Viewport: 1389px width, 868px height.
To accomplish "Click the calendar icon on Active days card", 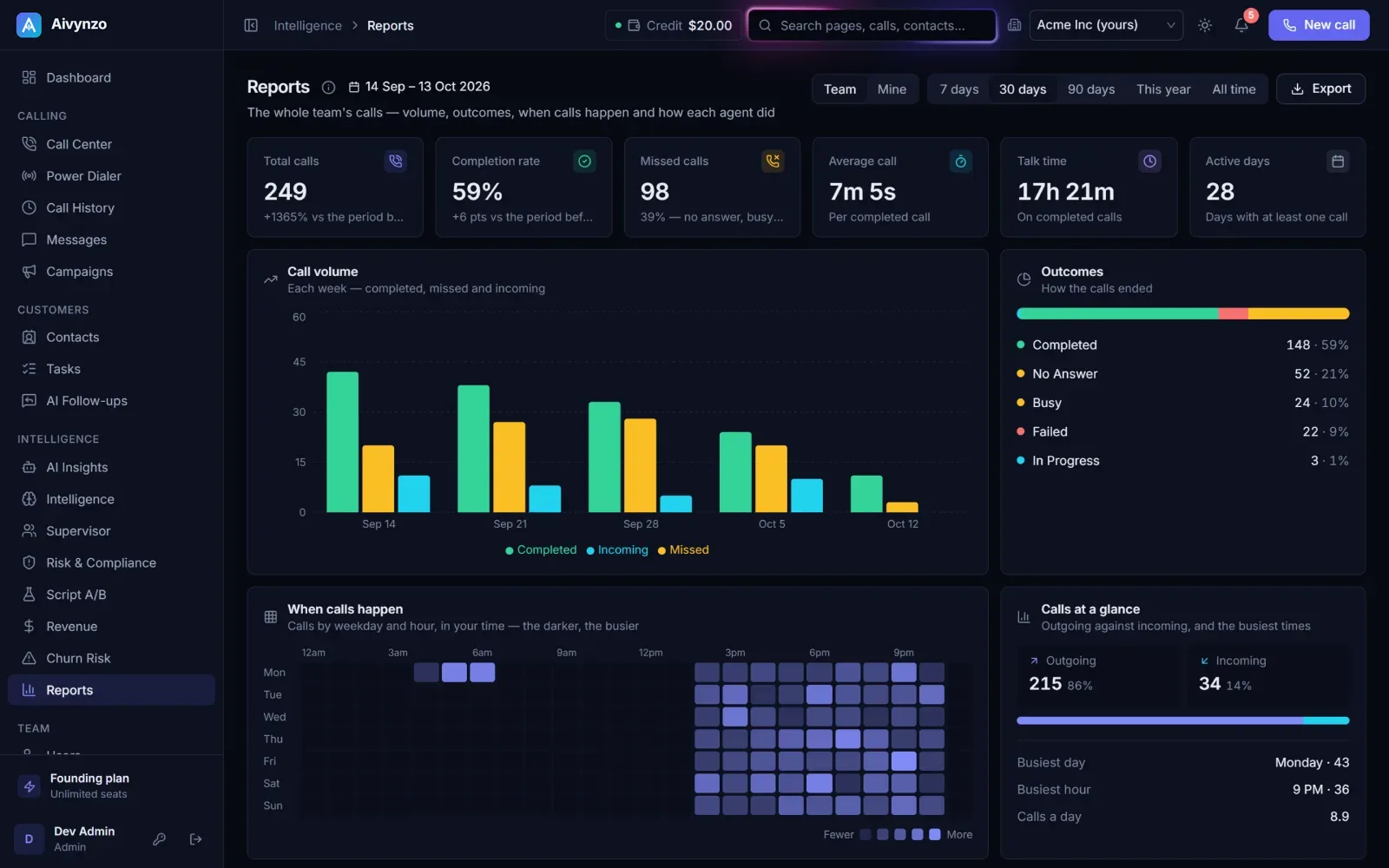I will pyautogui.click(x=1338, y=161).
